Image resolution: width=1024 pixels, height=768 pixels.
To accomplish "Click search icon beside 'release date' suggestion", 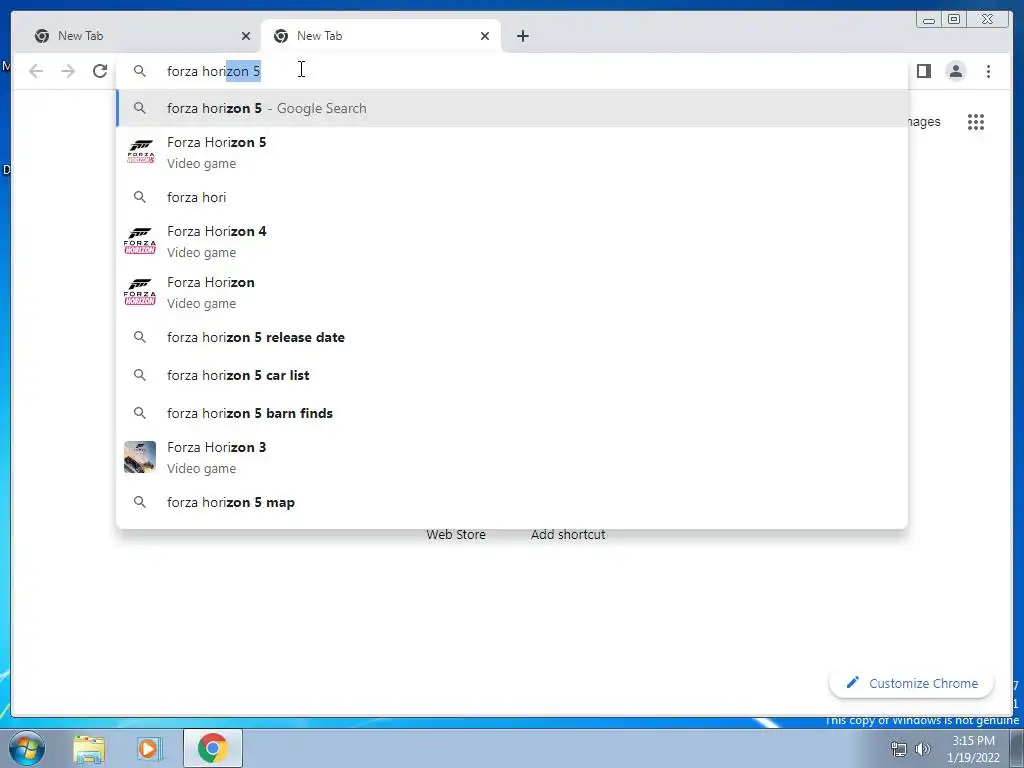I will pos(140,337).
